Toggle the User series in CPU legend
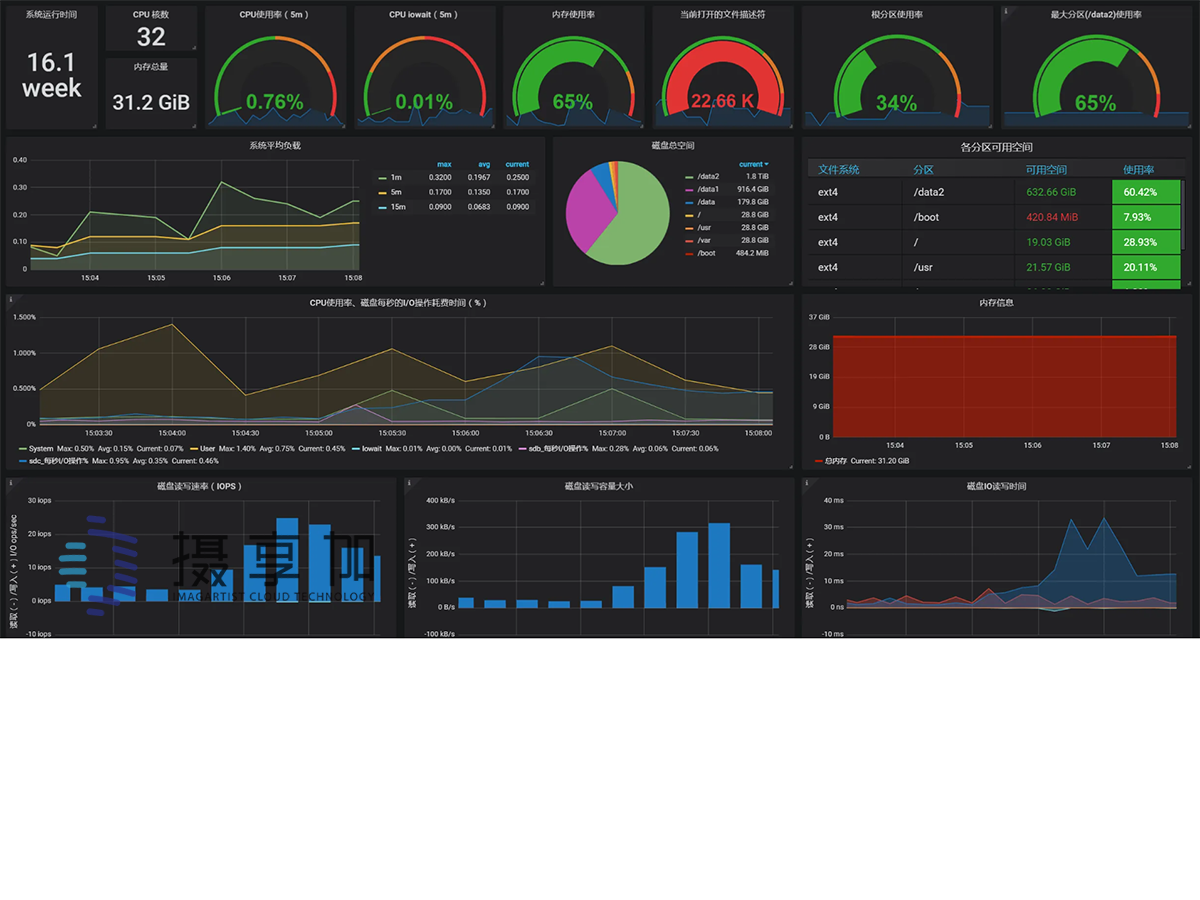 (207, 449)
